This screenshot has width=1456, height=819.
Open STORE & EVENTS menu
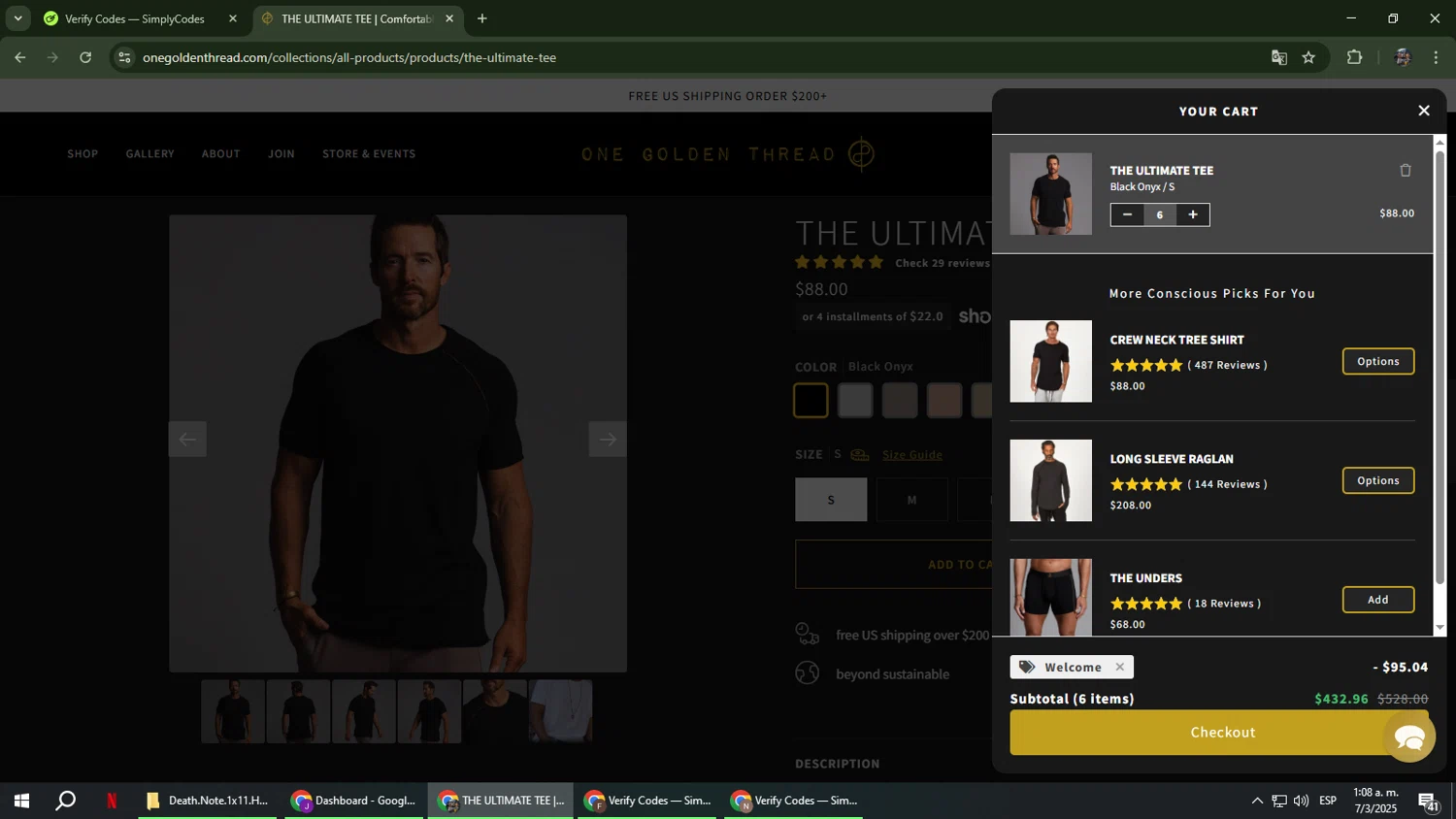(369, 154)
